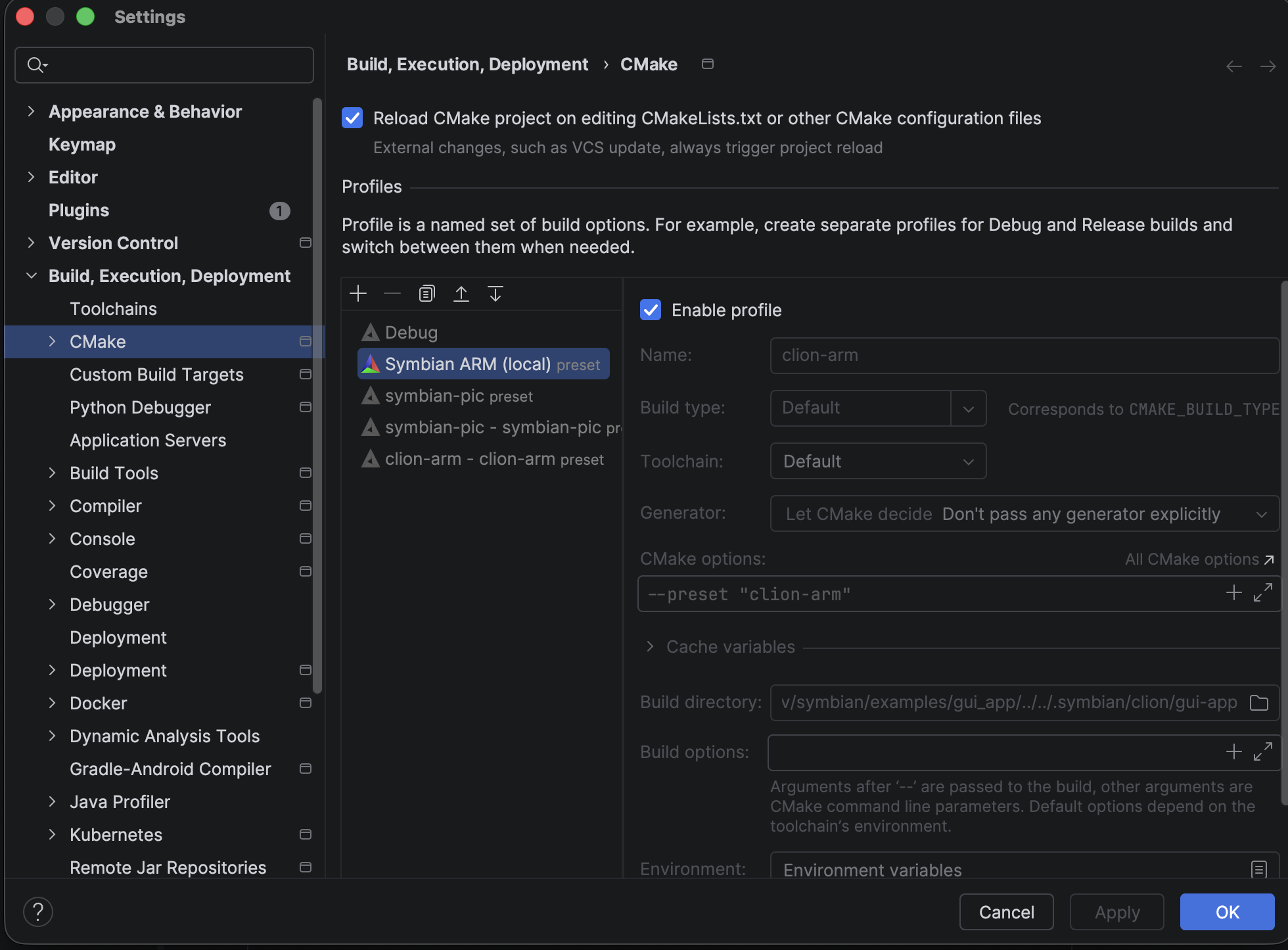This screenshot has height=950, width=1288.
Task: Open the Python Debugger settings
Action: tap(140, 407)
